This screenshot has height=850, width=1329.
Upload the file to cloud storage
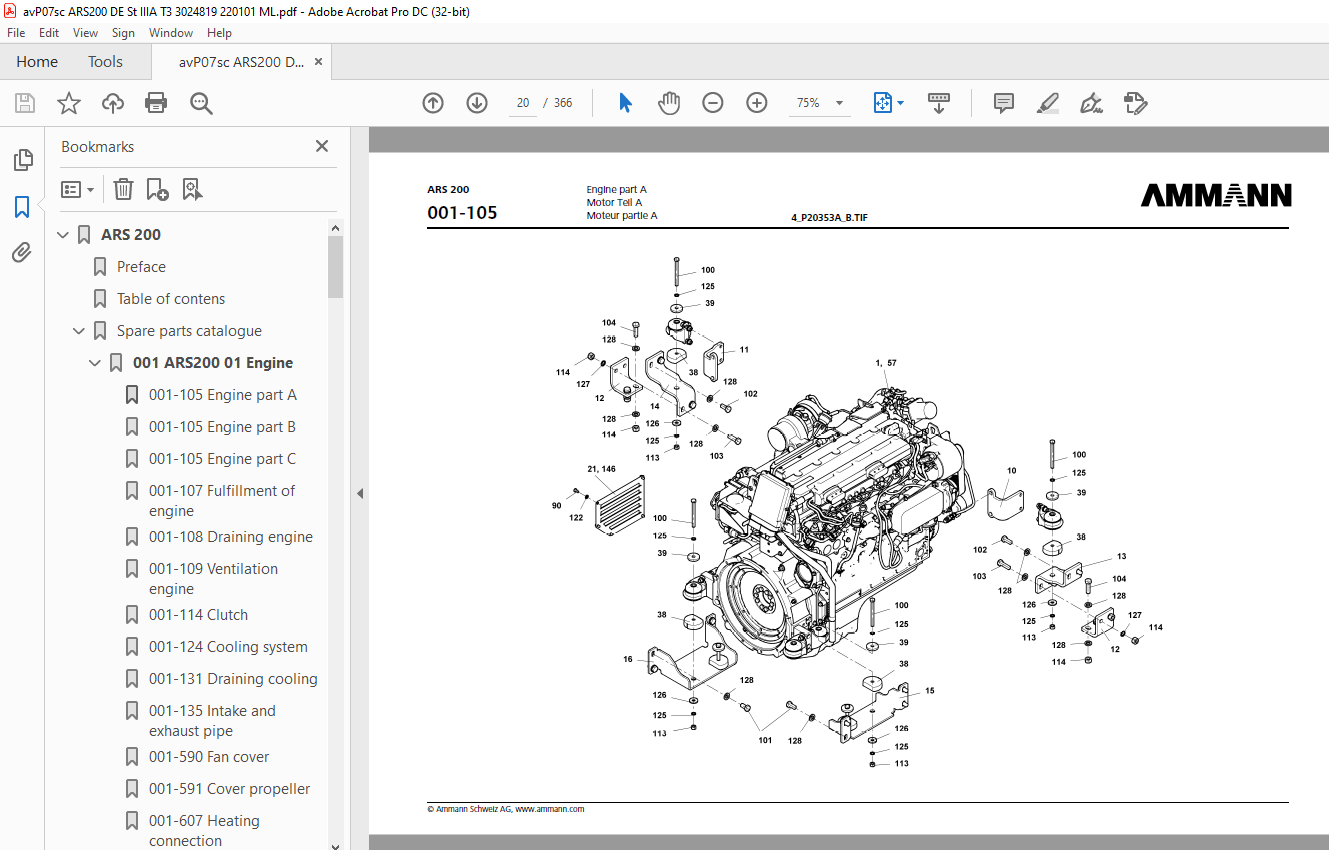pos(113,103)
